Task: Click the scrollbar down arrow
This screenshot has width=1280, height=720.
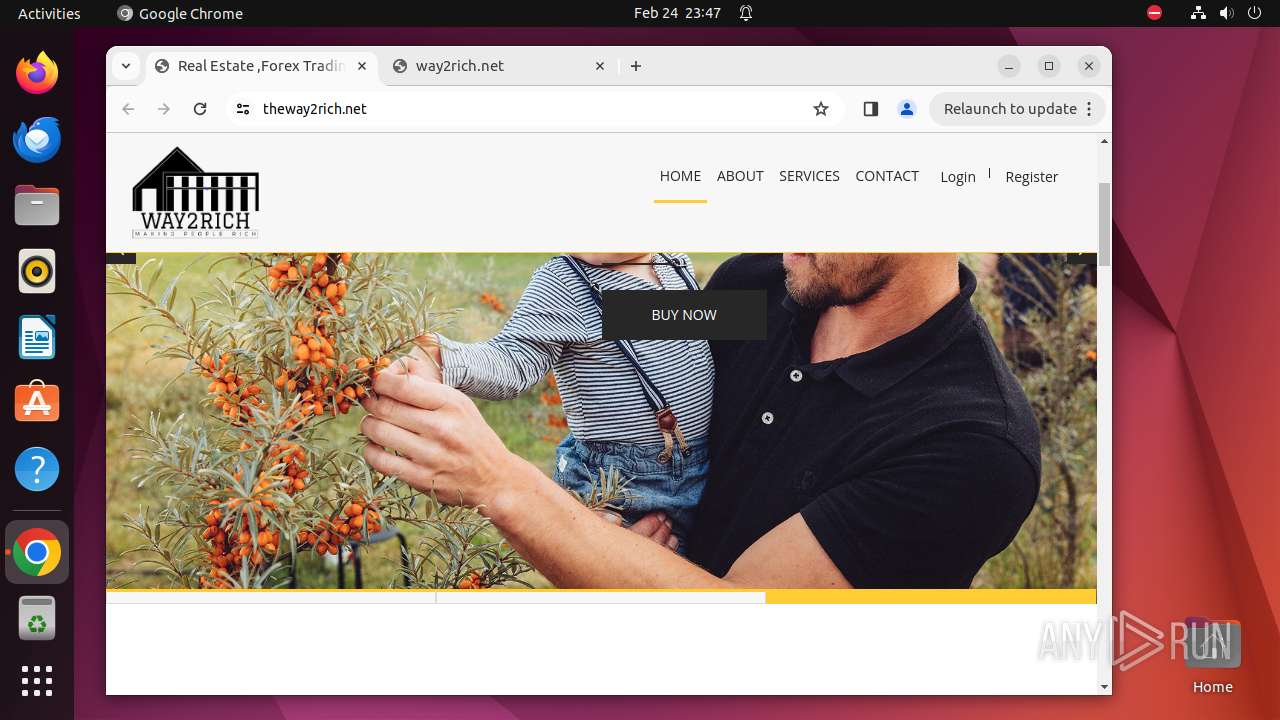Action: 1104,687
